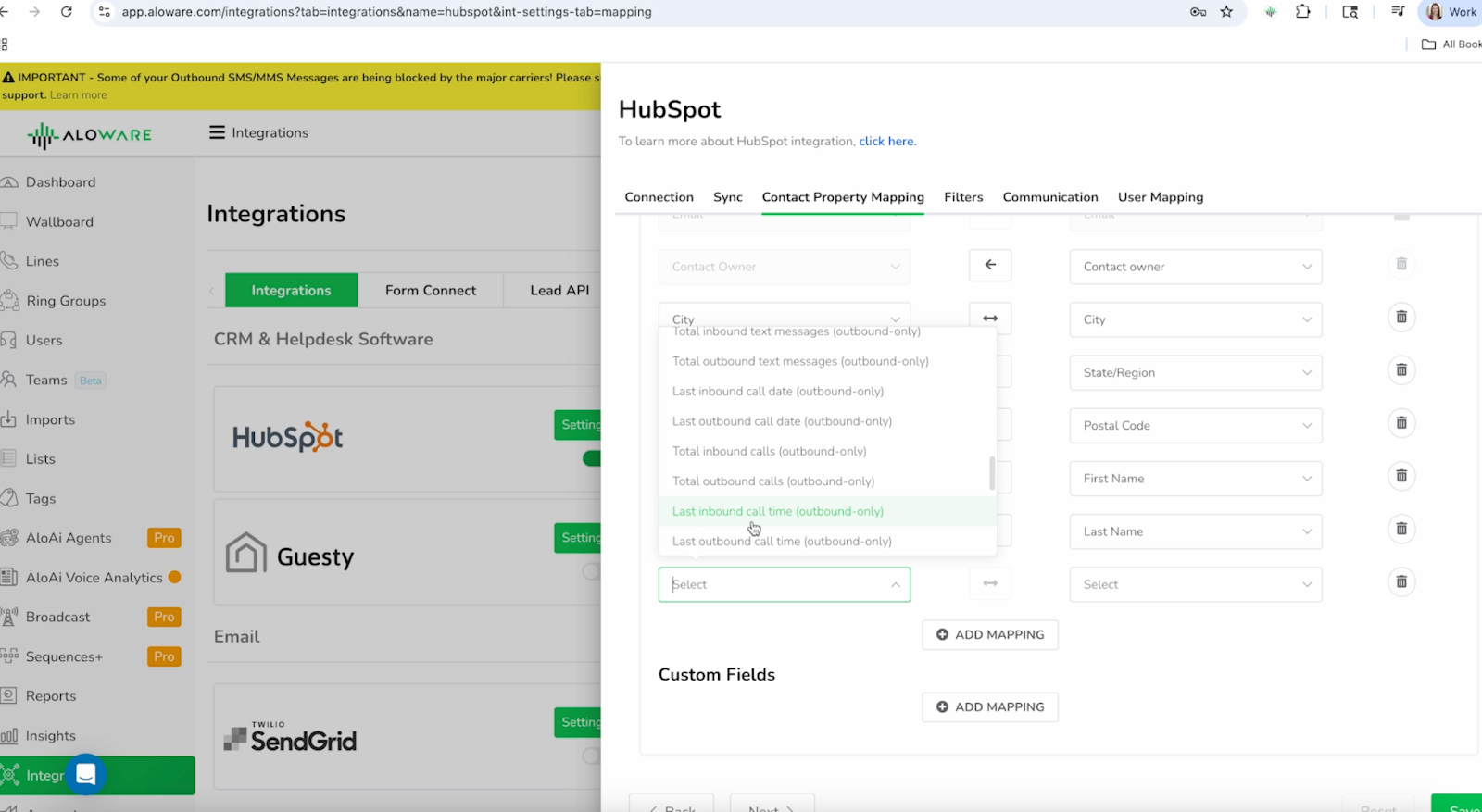This screenshot has width=1482, height=812.
Task: Open the Lead API tab
Action: pyautogui.click(x=559, y=290)
